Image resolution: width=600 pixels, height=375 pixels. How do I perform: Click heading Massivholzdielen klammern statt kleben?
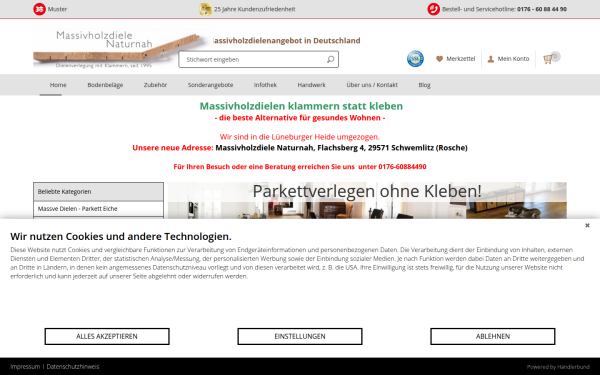301,106
